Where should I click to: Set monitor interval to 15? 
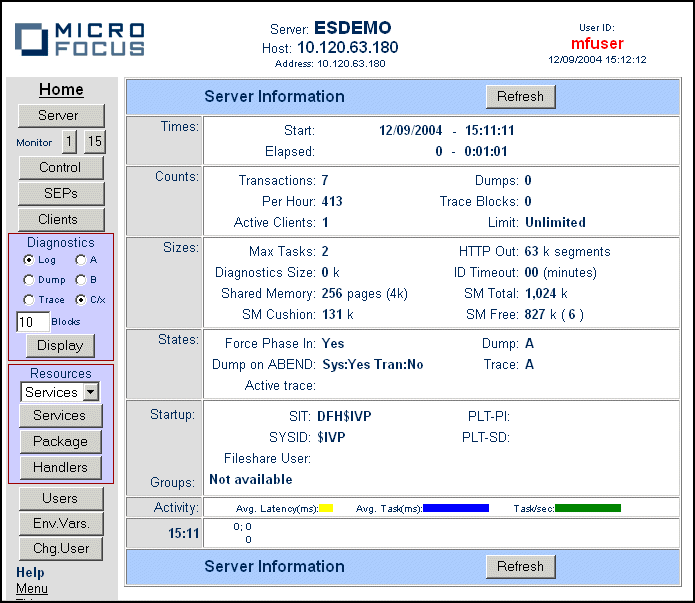[x=94, y=142]
